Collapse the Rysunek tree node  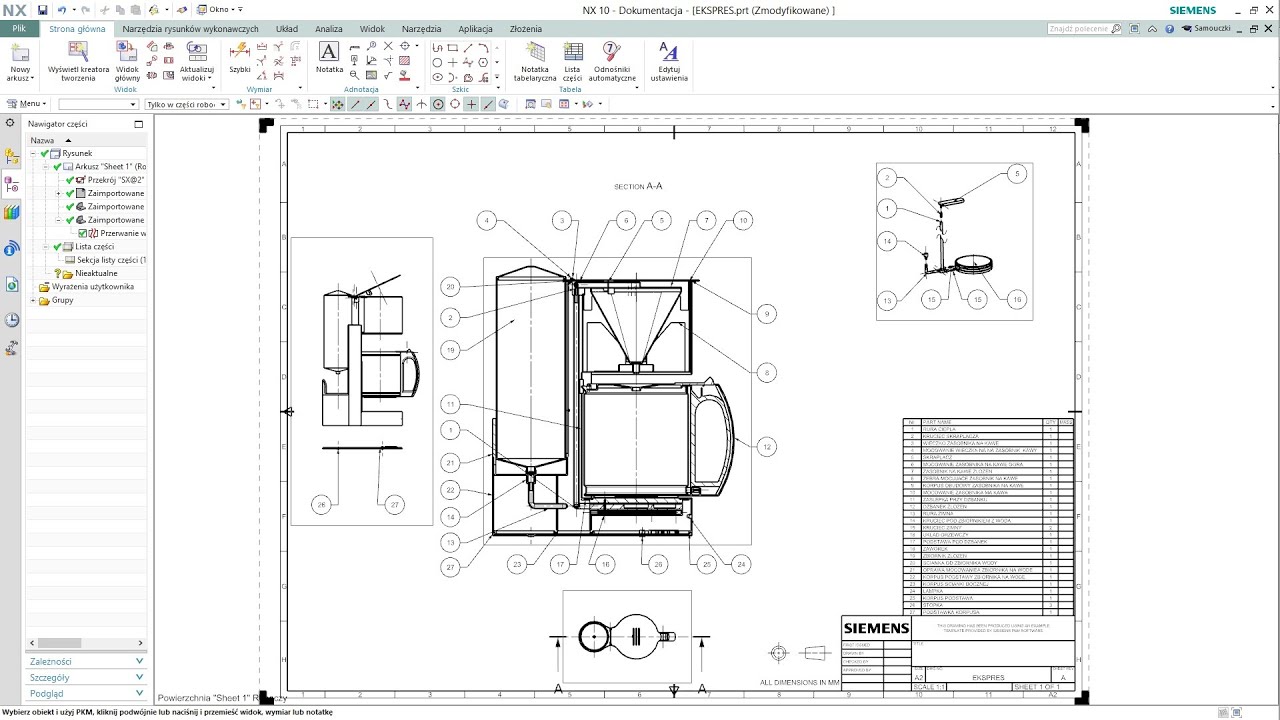point(33,153)
